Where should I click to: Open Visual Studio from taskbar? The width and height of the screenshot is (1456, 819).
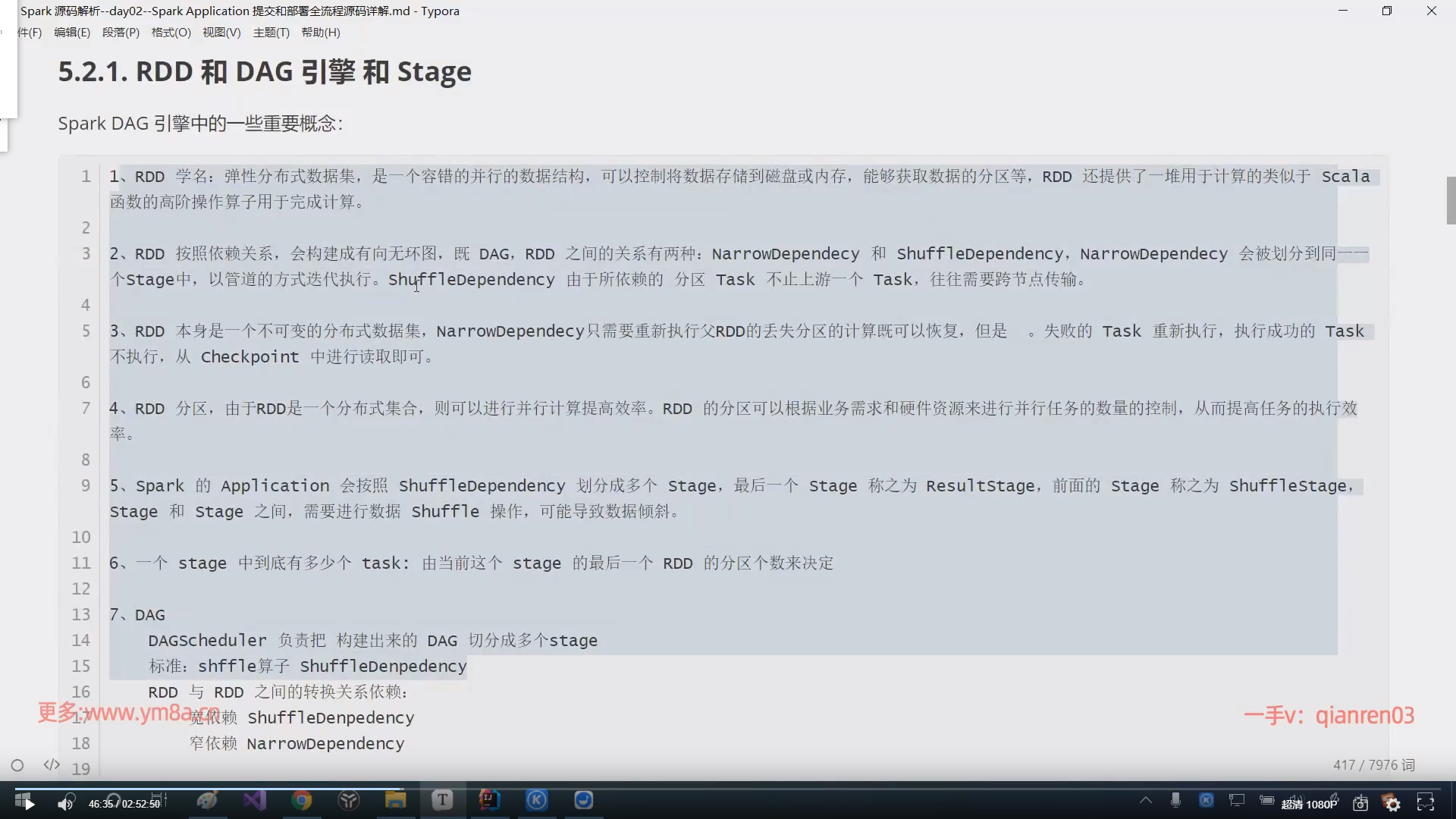[255, 800]
